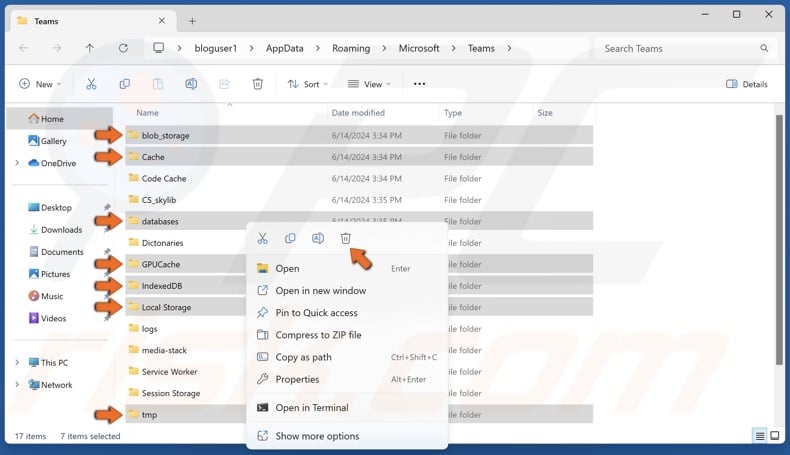790x455 pixels.
Task: Open the View dropdown menu
Action: coord(369,84)
